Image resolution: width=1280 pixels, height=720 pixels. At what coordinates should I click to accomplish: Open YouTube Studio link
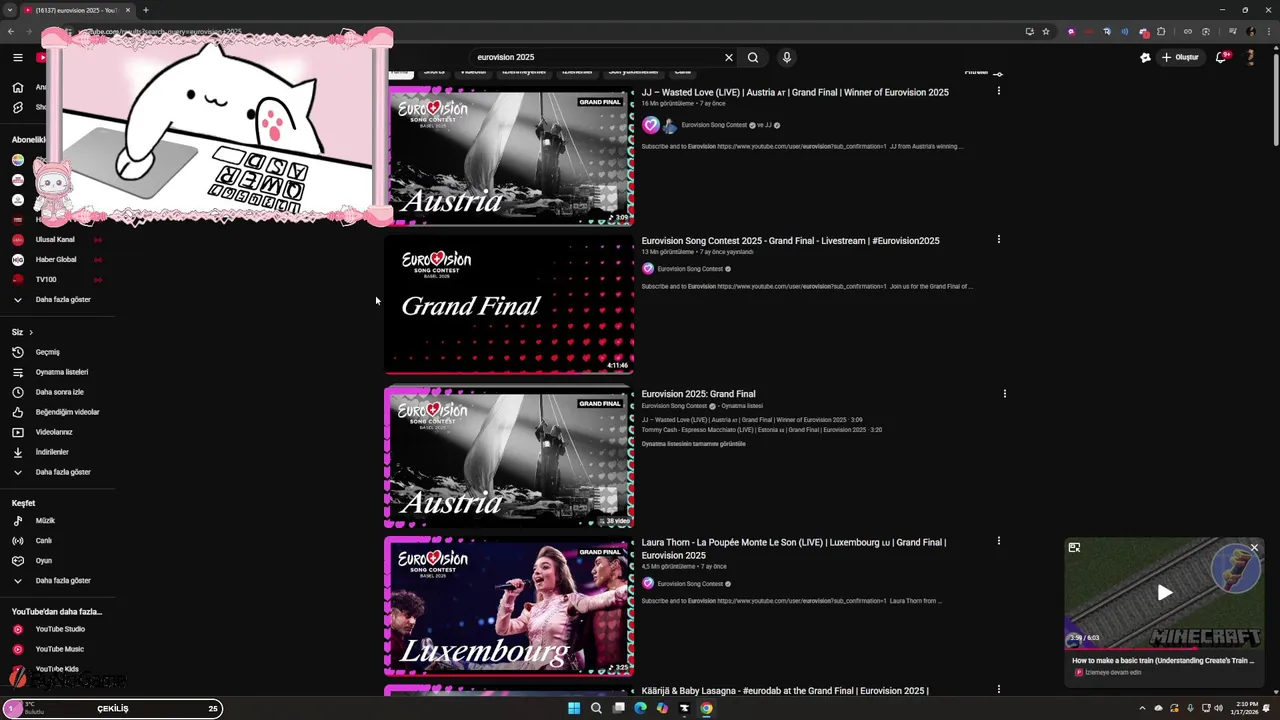(x=58, y=629)
